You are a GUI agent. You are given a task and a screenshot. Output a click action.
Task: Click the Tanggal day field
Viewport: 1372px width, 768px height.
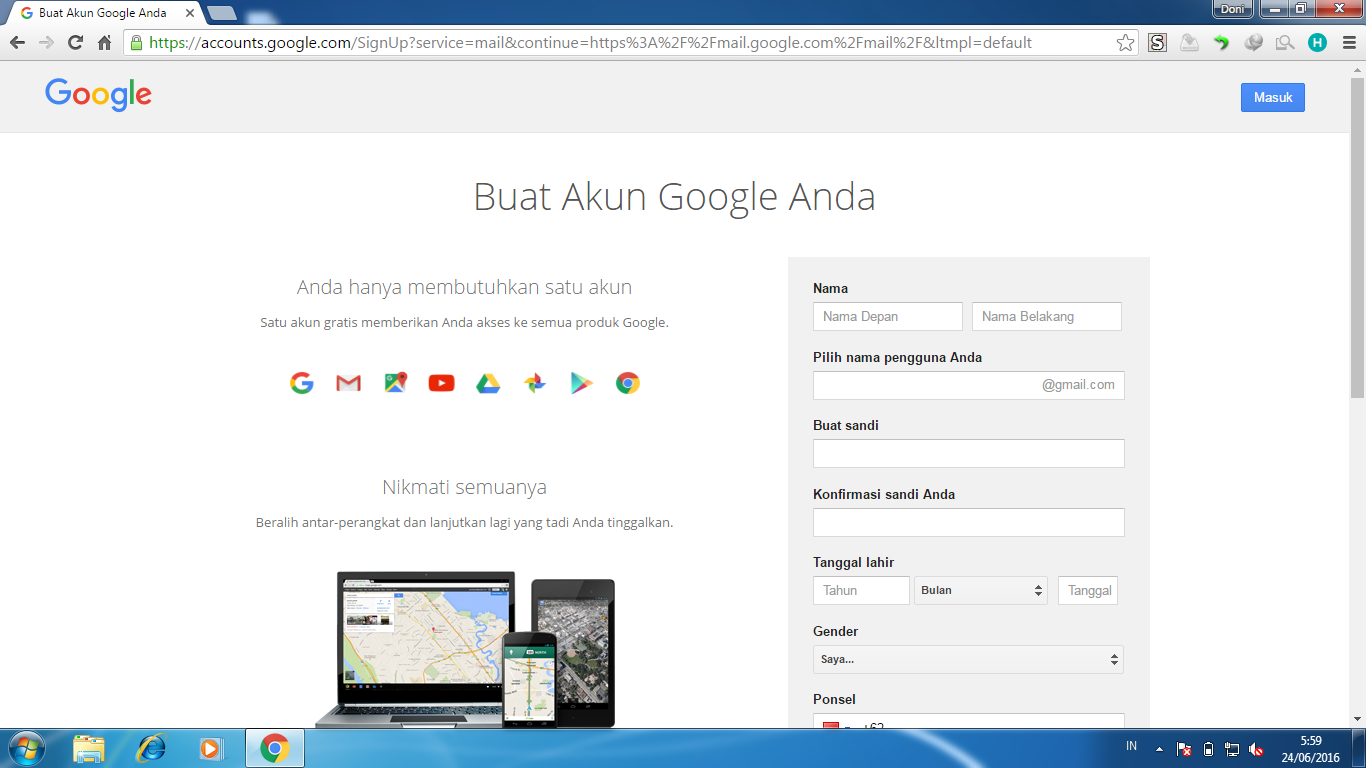coord(1088,590)
